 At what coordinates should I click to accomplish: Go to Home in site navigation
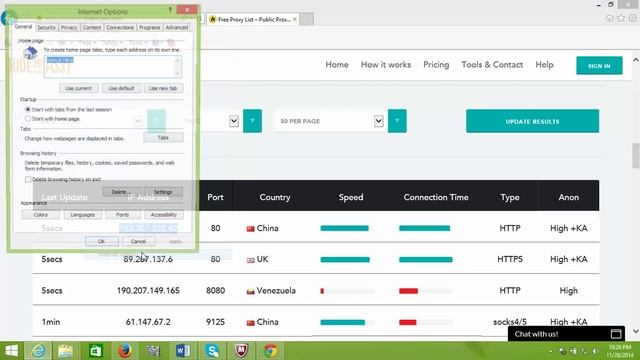click(x=337, y=65)
